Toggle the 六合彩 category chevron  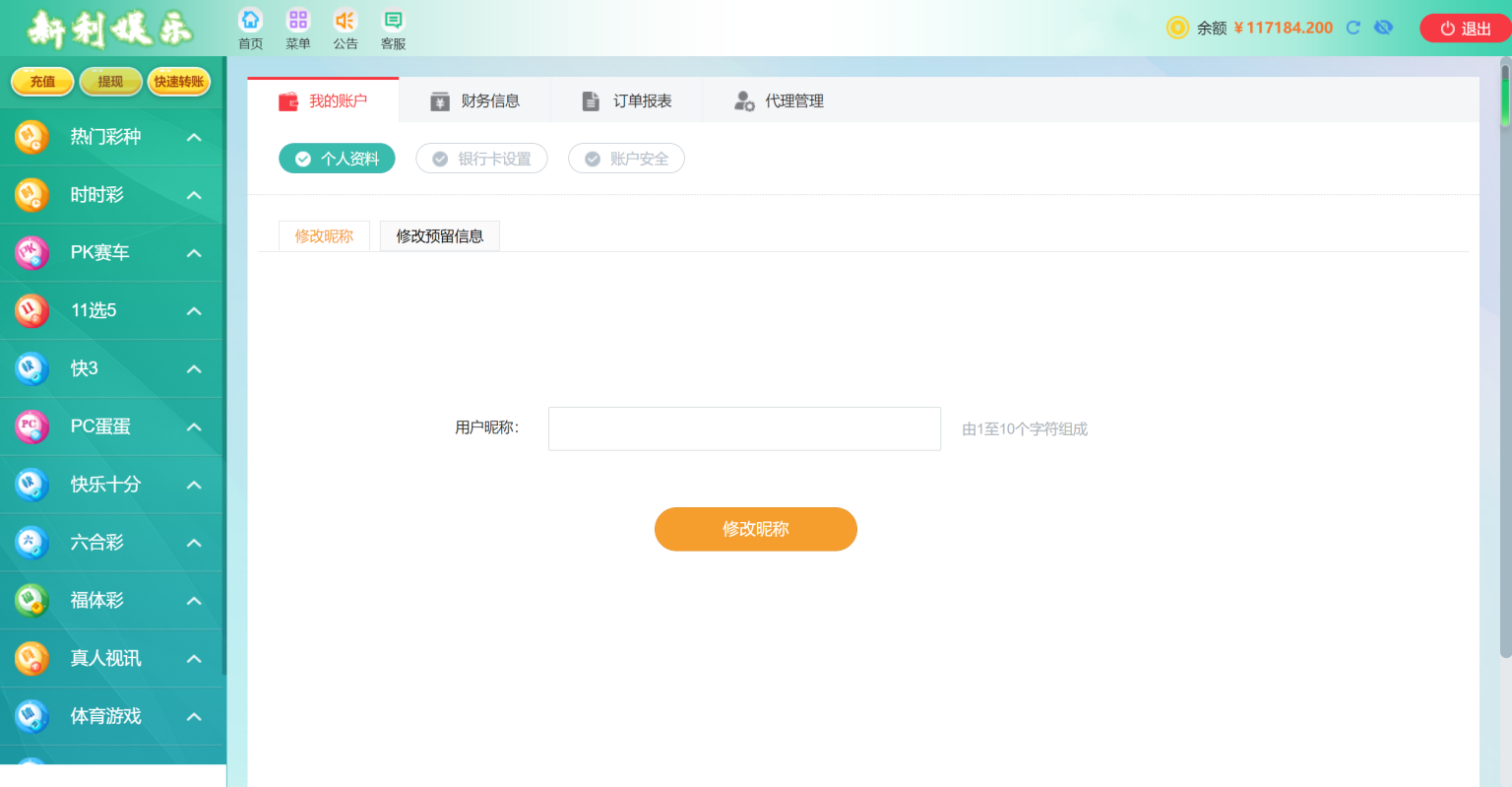coord(194,543)
